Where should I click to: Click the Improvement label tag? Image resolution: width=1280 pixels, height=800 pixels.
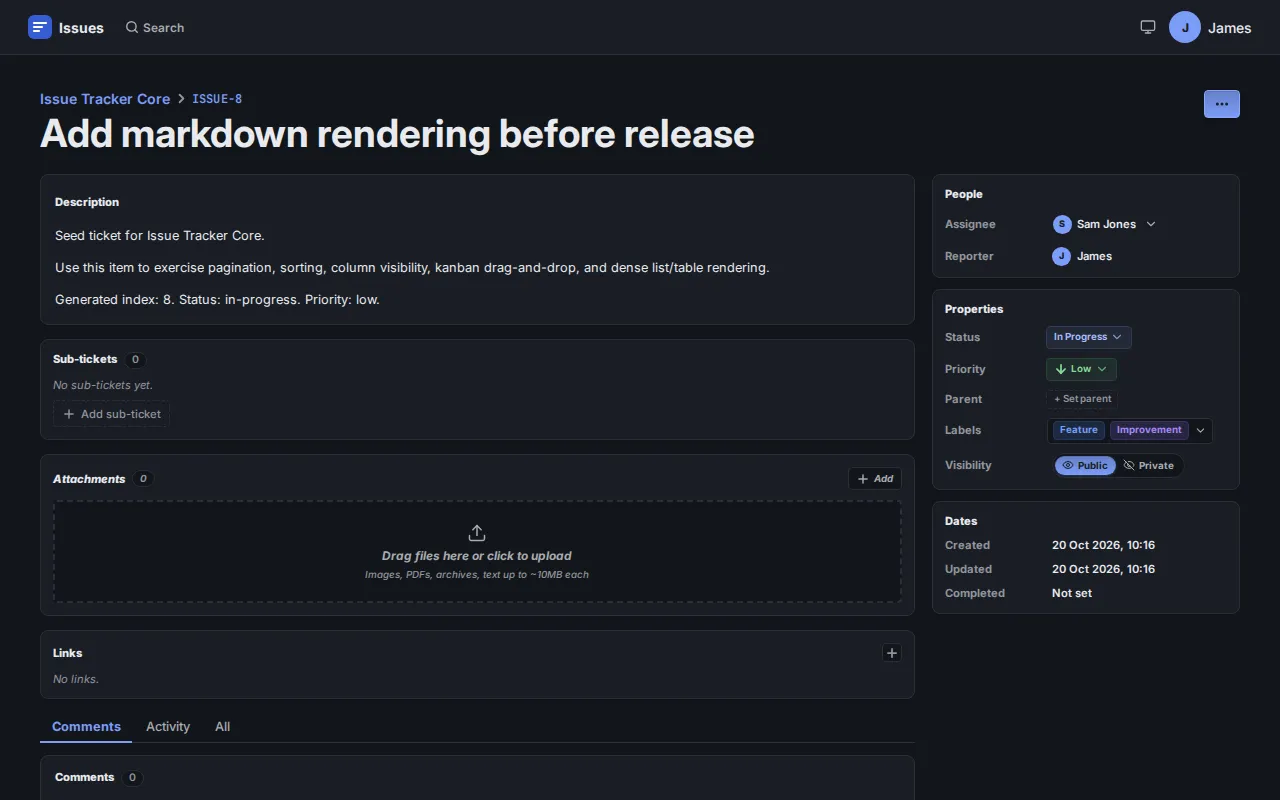pyautogui.click(x=1149, y=430)
